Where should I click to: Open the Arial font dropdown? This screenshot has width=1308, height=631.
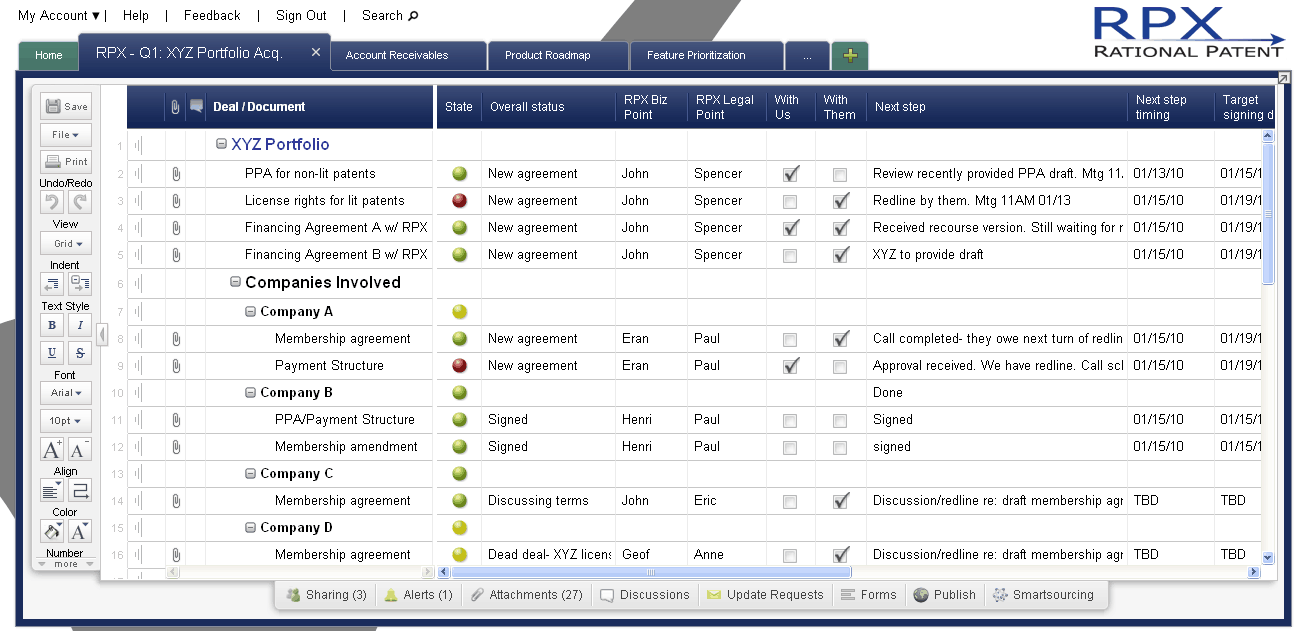point(67,393)
